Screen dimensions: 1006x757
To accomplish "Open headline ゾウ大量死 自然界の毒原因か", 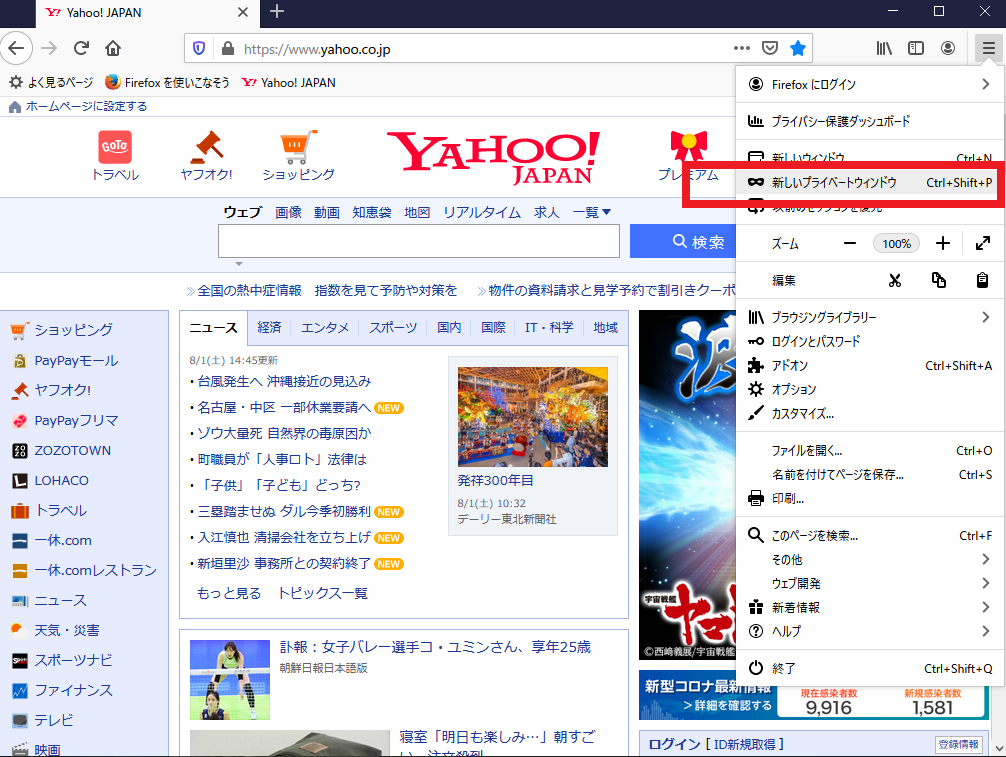I will 284,434.
